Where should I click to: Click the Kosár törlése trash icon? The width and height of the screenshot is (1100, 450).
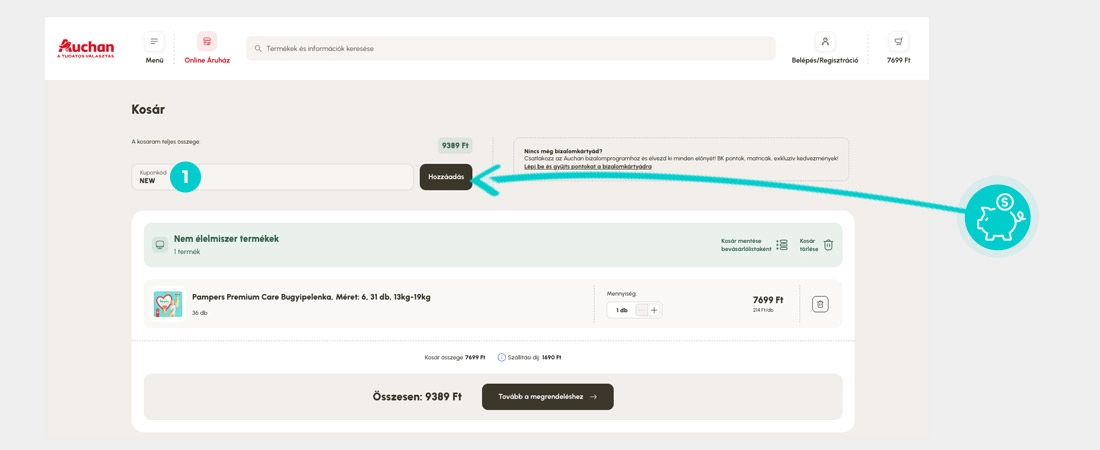click(829, 245)
